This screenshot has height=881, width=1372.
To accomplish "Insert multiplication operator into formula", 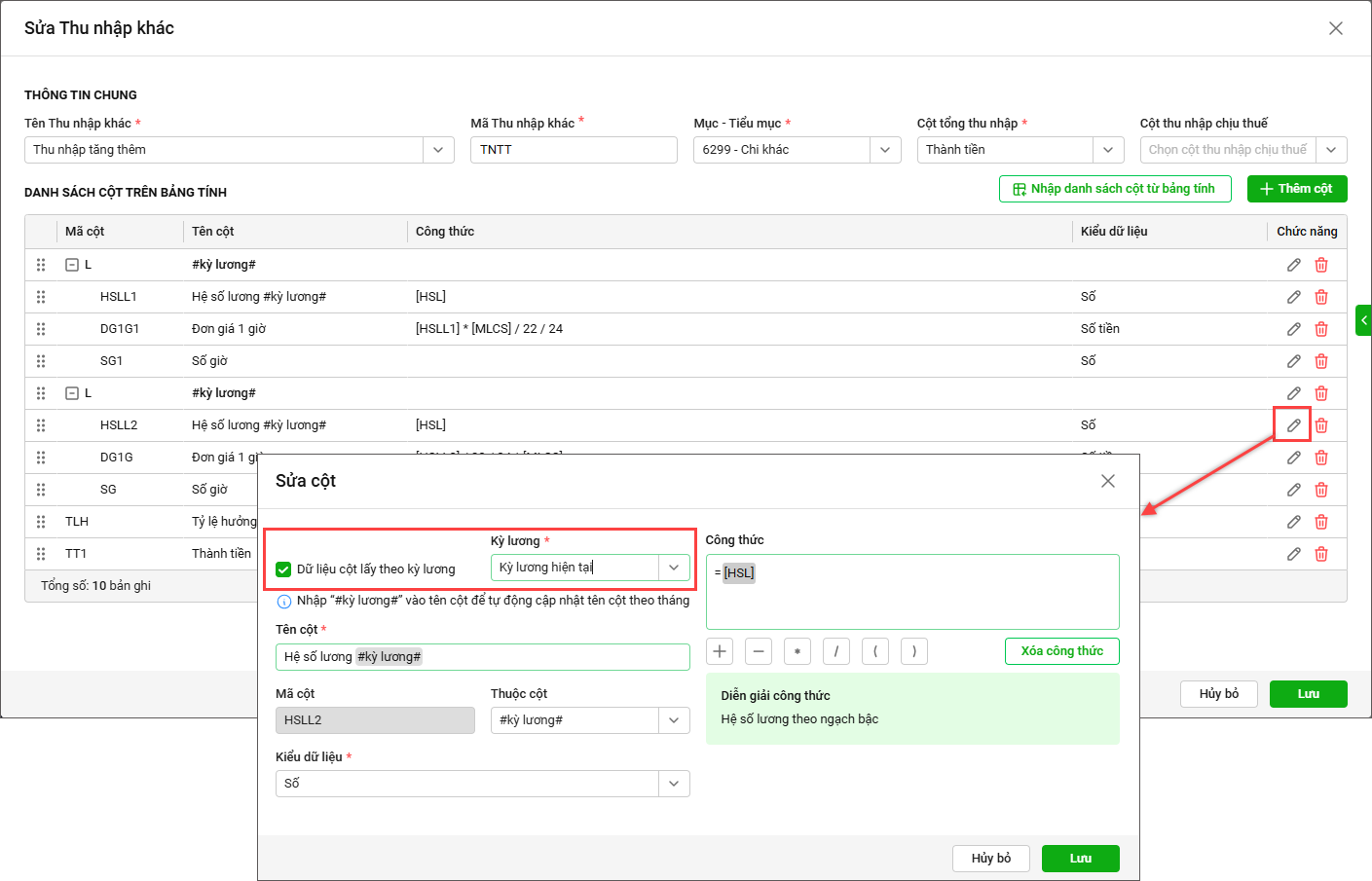I will [x=797, y=651].
